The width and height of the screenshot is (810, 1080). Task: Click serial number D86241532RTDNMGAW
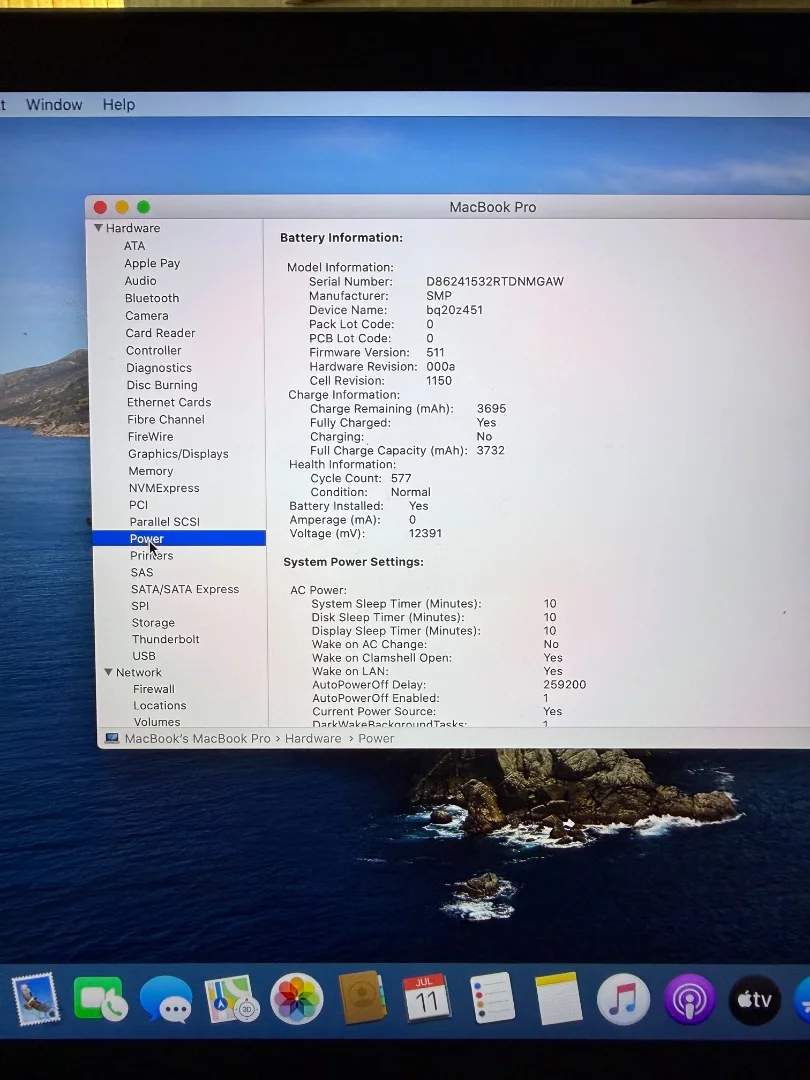click(x=495, y=281)
